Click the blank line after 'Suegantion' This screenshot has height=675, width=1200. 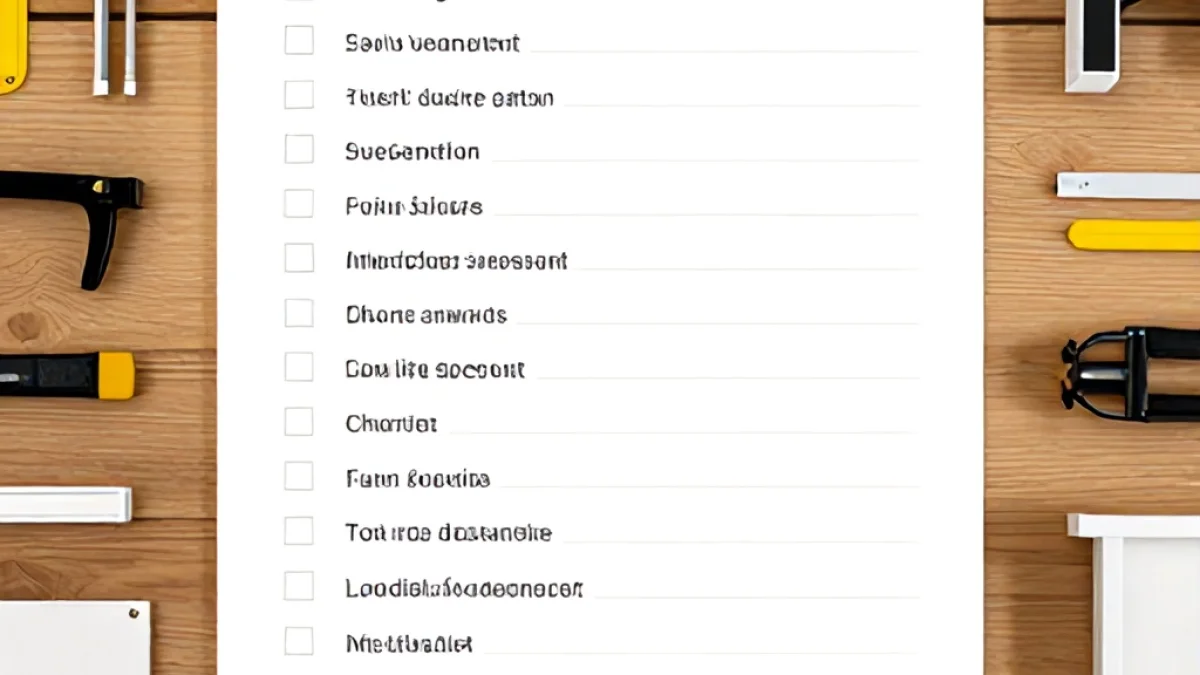pos(704,160)
